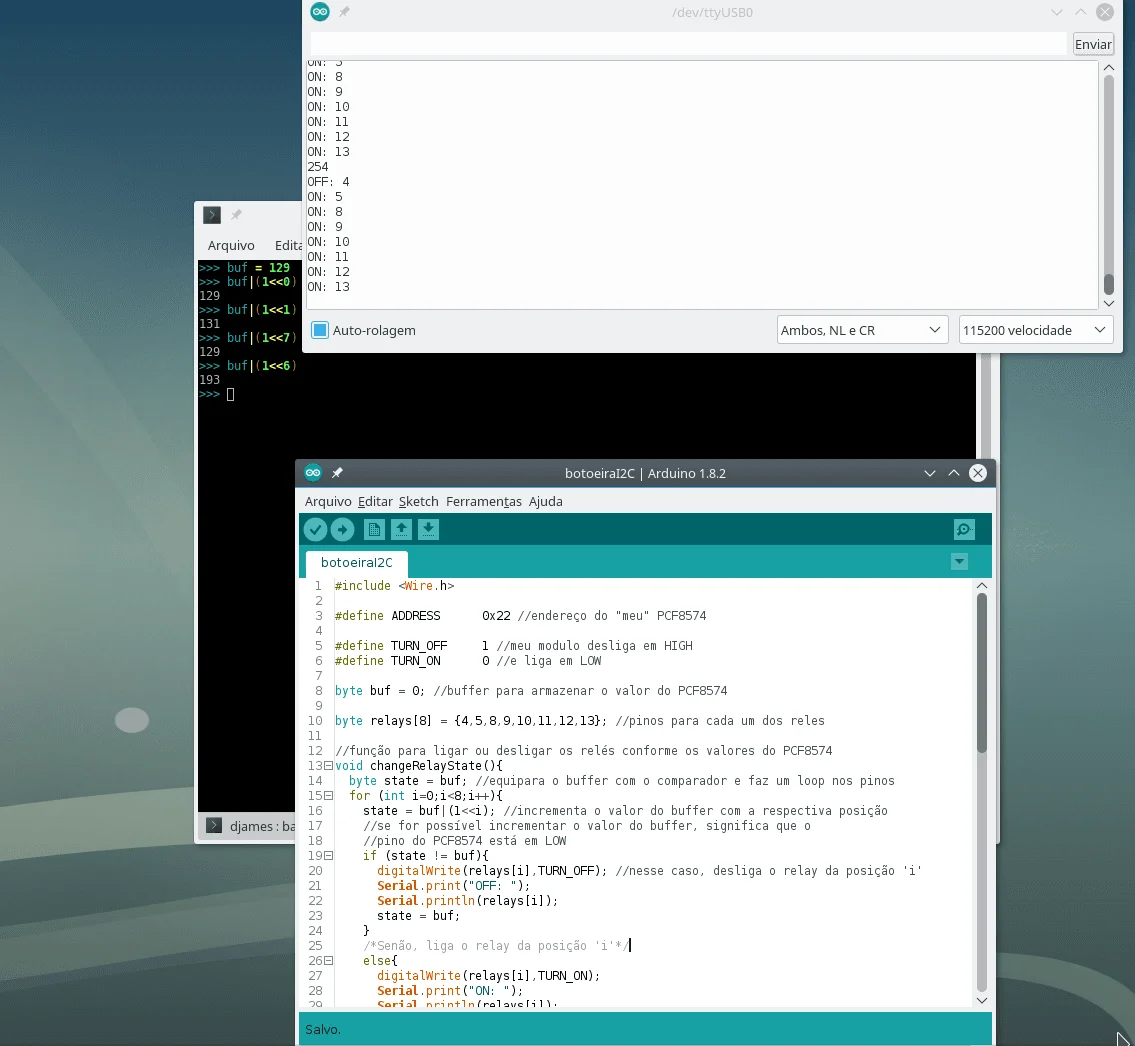1135x1046 pixels.
Task: Click the 'botoeiraI2C | Arduino 1.8.2' window title
Action: coord(646,473)
